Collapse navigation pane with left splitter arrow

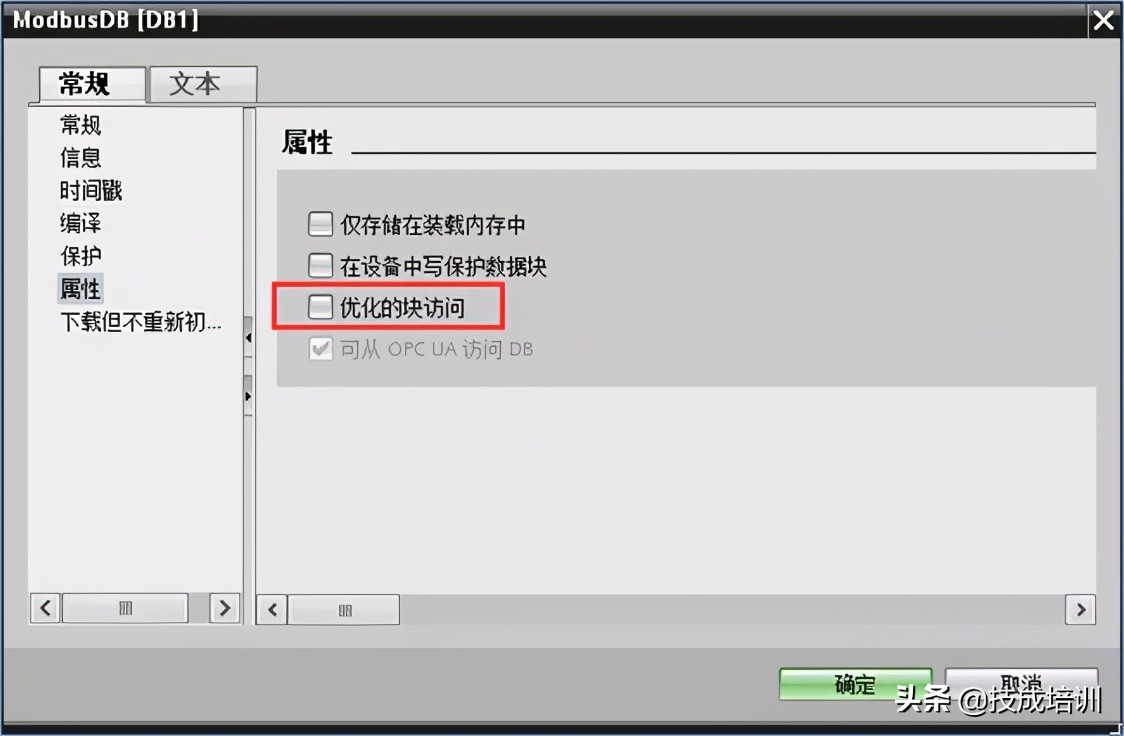(248, 337)
